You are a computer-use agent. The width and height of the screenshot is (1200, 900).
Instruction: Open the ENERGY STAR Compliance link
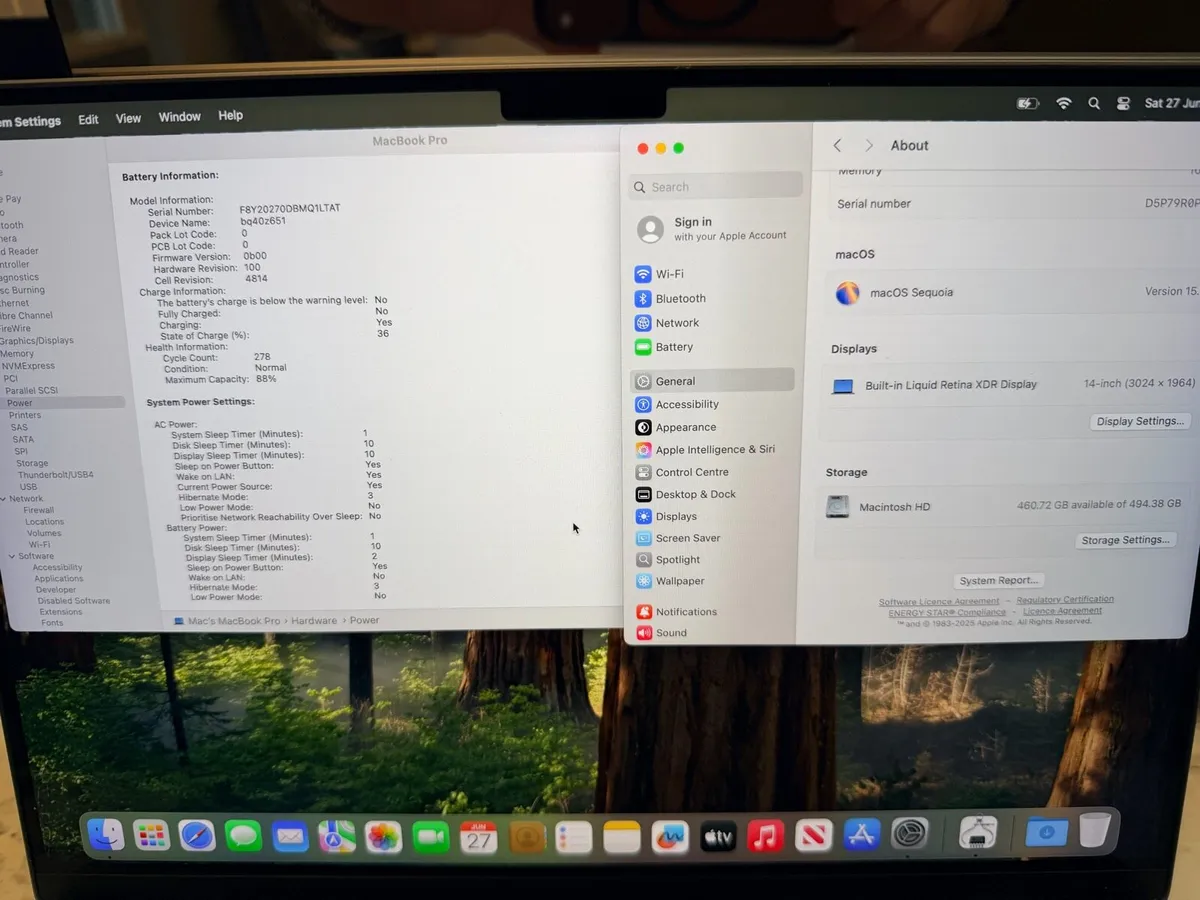947,613
